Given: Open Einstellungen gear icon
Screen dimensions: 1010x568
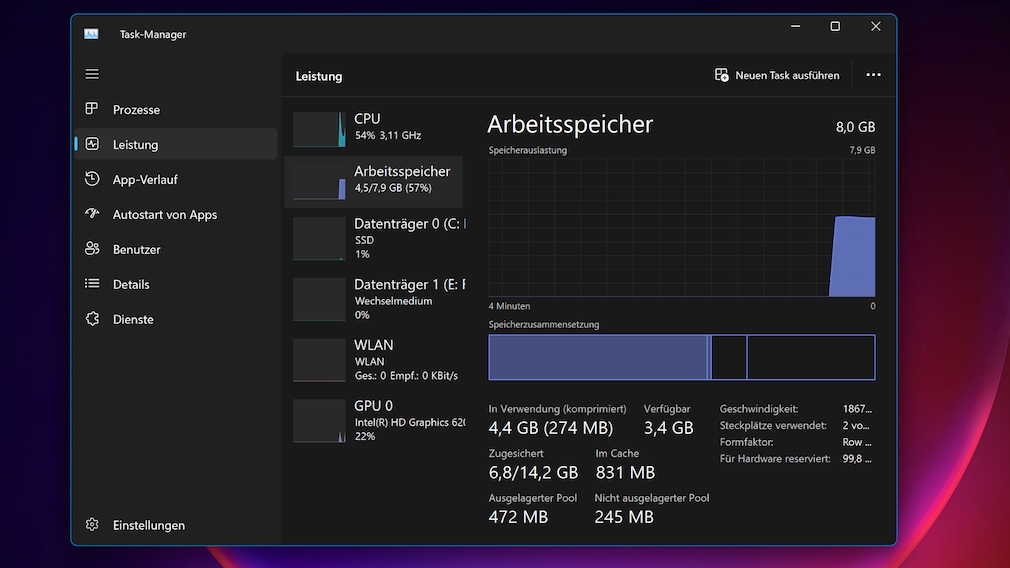Looking at the screenshot, I should [92, 525].
